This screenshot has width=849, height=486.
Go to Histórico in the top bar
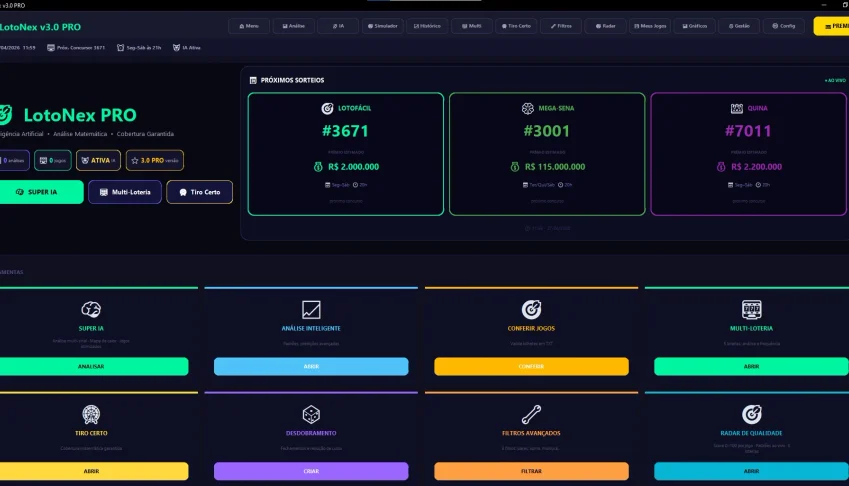coord(427,26)
